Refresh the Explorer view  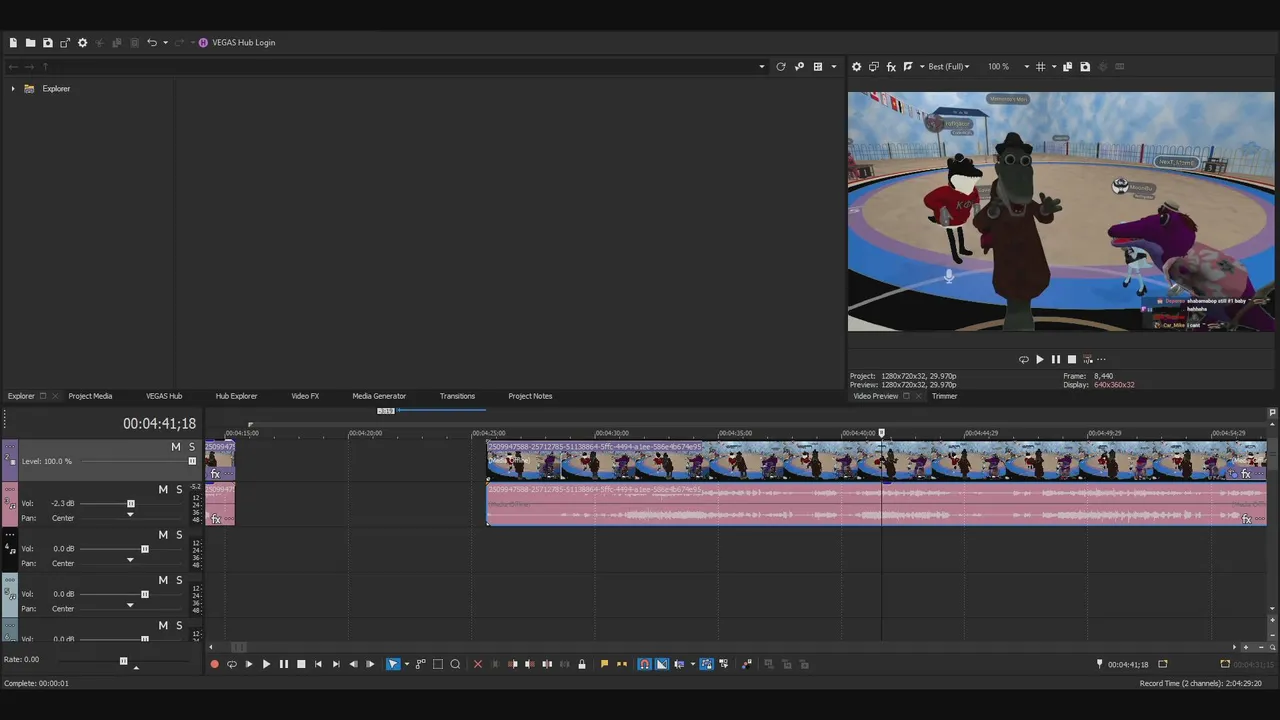click(781, 67)
